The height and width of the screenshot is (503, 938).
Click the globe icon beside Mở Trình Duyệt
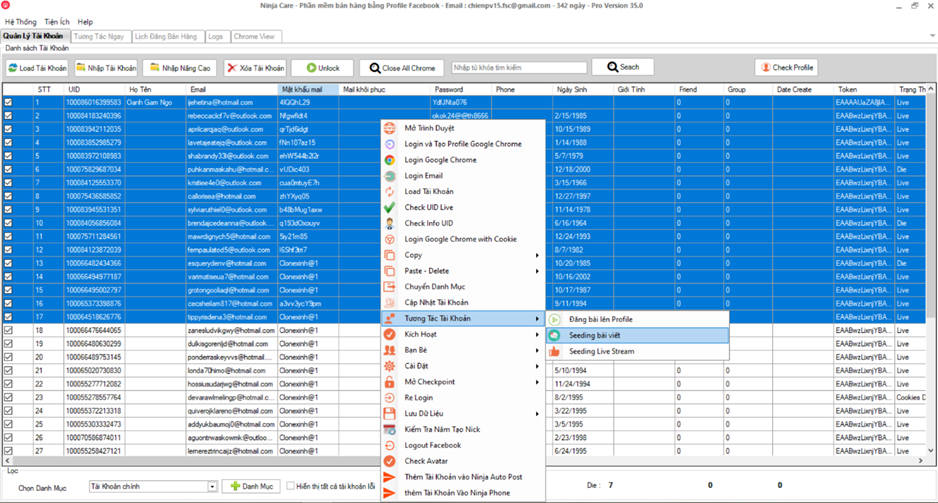click(389, 128)
